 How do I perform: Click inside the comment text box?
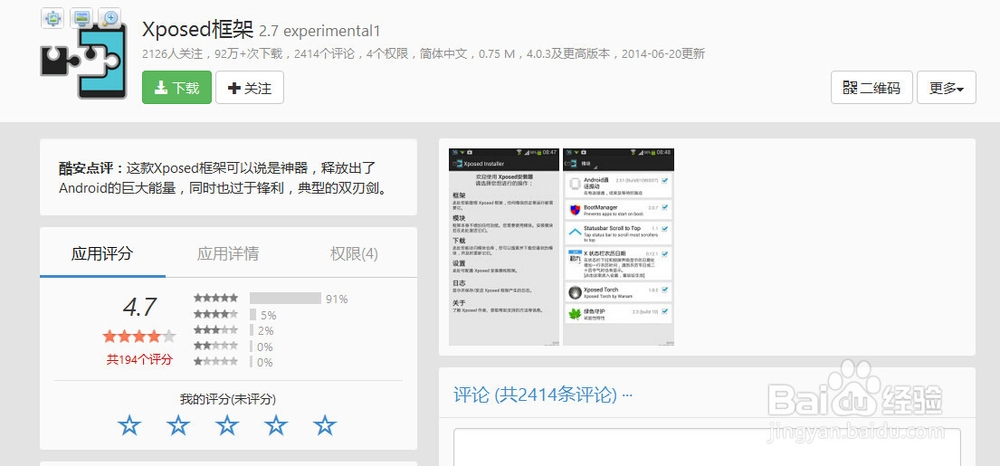(x=707, y=447)
